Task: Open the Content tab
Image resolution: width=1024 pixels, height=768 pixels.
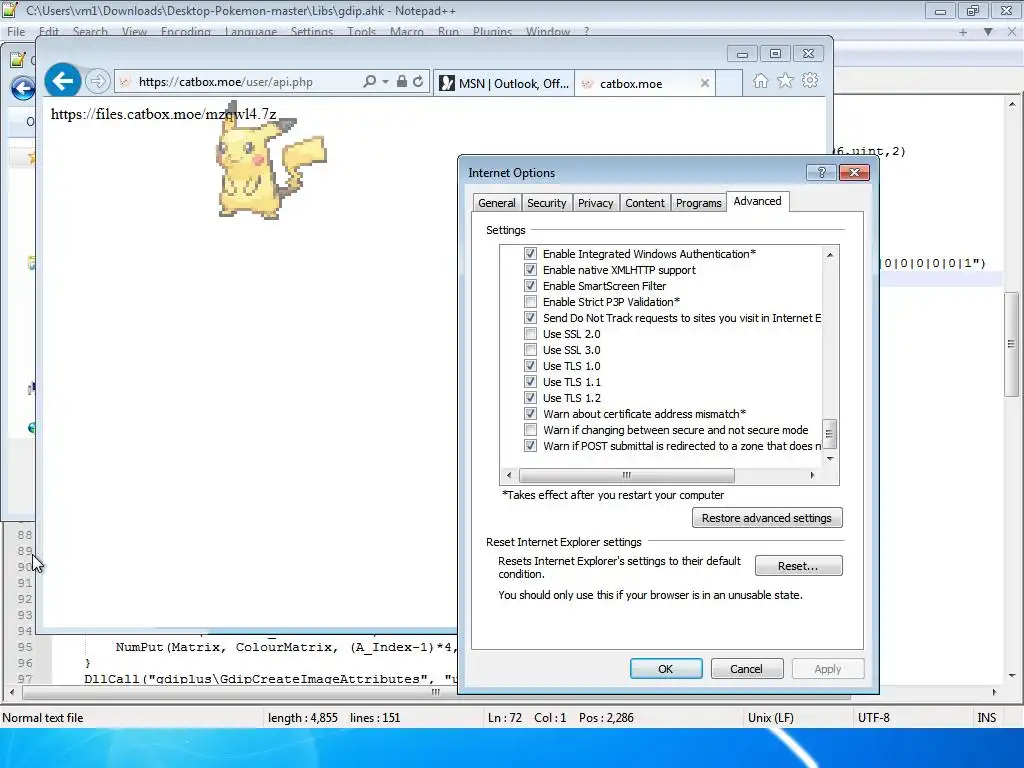Action: tap(645, 203)
